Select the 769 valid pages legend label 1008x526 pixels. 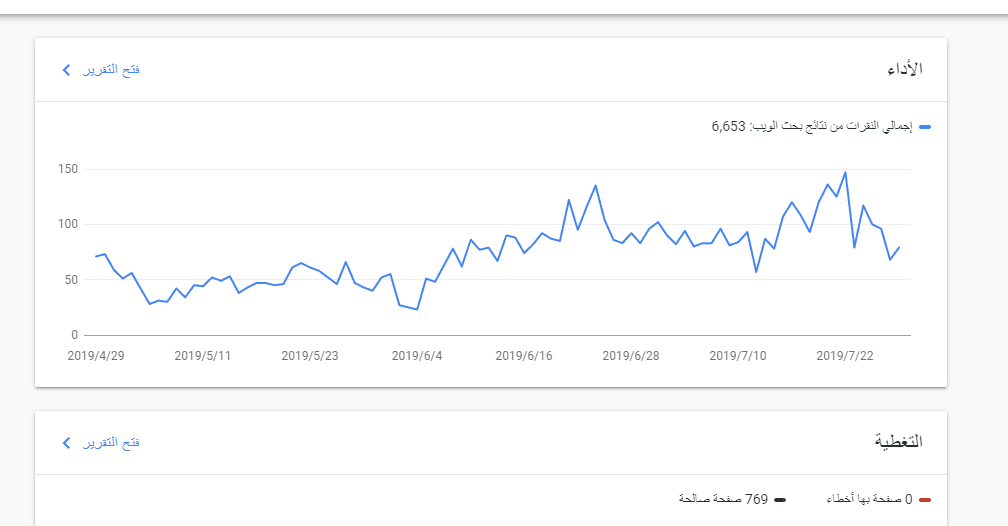pyautogui.click(x=724, y=499)
